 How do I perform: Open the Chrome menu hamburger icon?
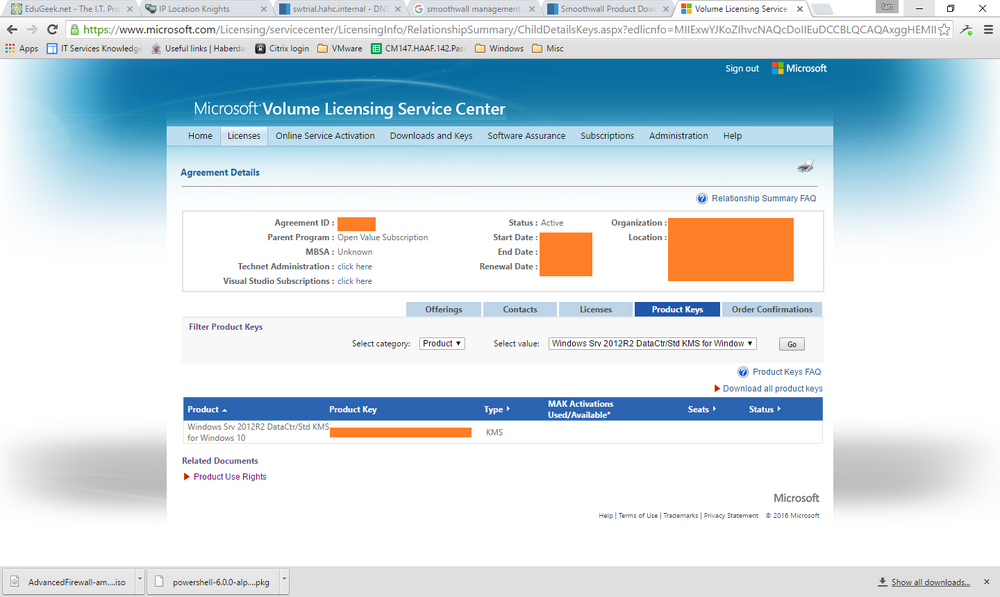[988, 29]
